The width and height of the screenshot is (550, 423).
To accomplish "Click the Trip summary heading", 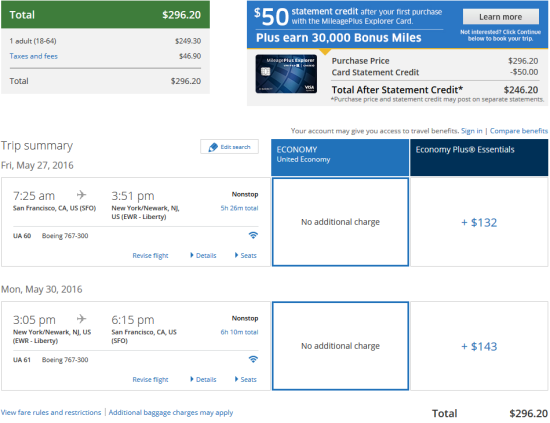I will [x=37, y=146].
